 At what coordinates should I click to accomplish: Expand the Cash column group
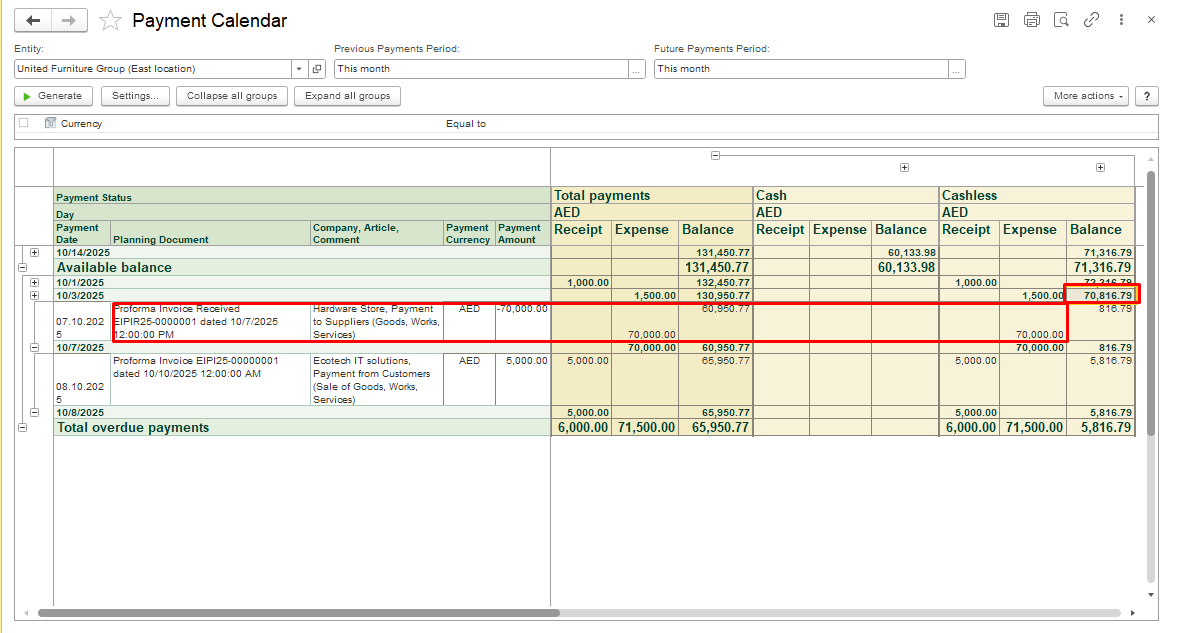click(x=904, y=168)
